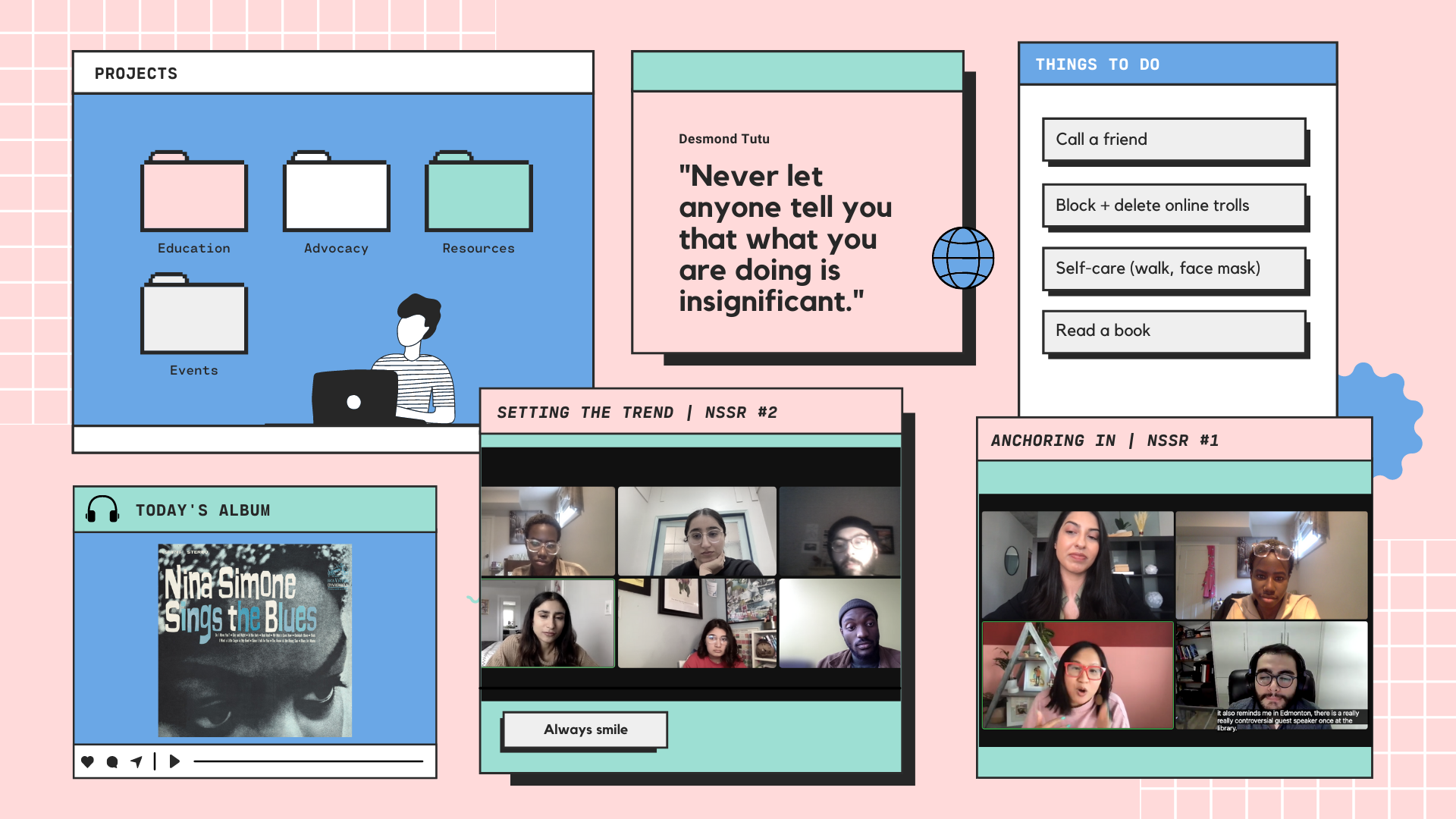Click the album playback progress line
This screenshot has height=819, width=1456.
coord(307,761)
